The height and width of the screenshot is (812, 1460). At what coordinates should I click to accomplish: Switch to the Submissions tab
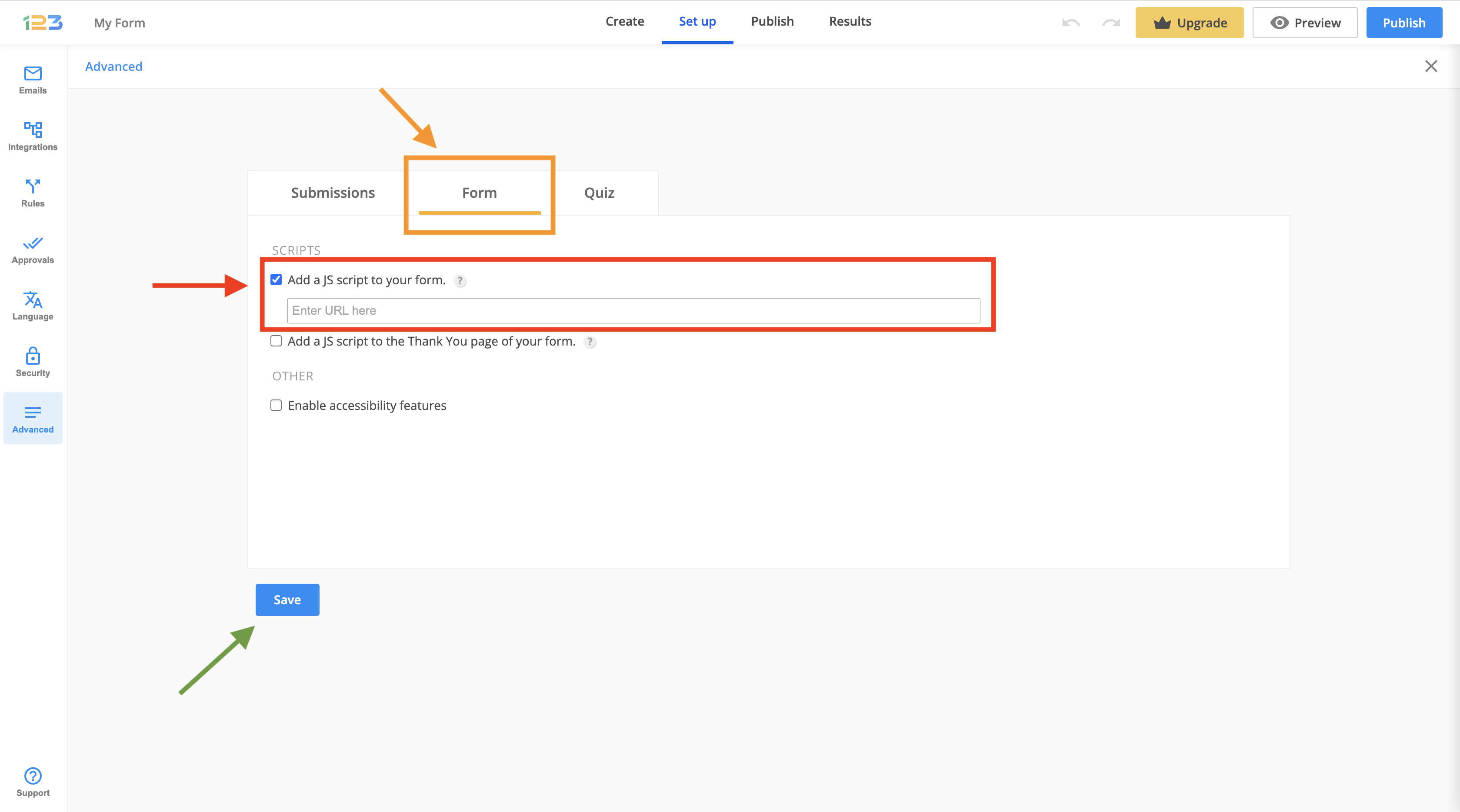point(333,193)
